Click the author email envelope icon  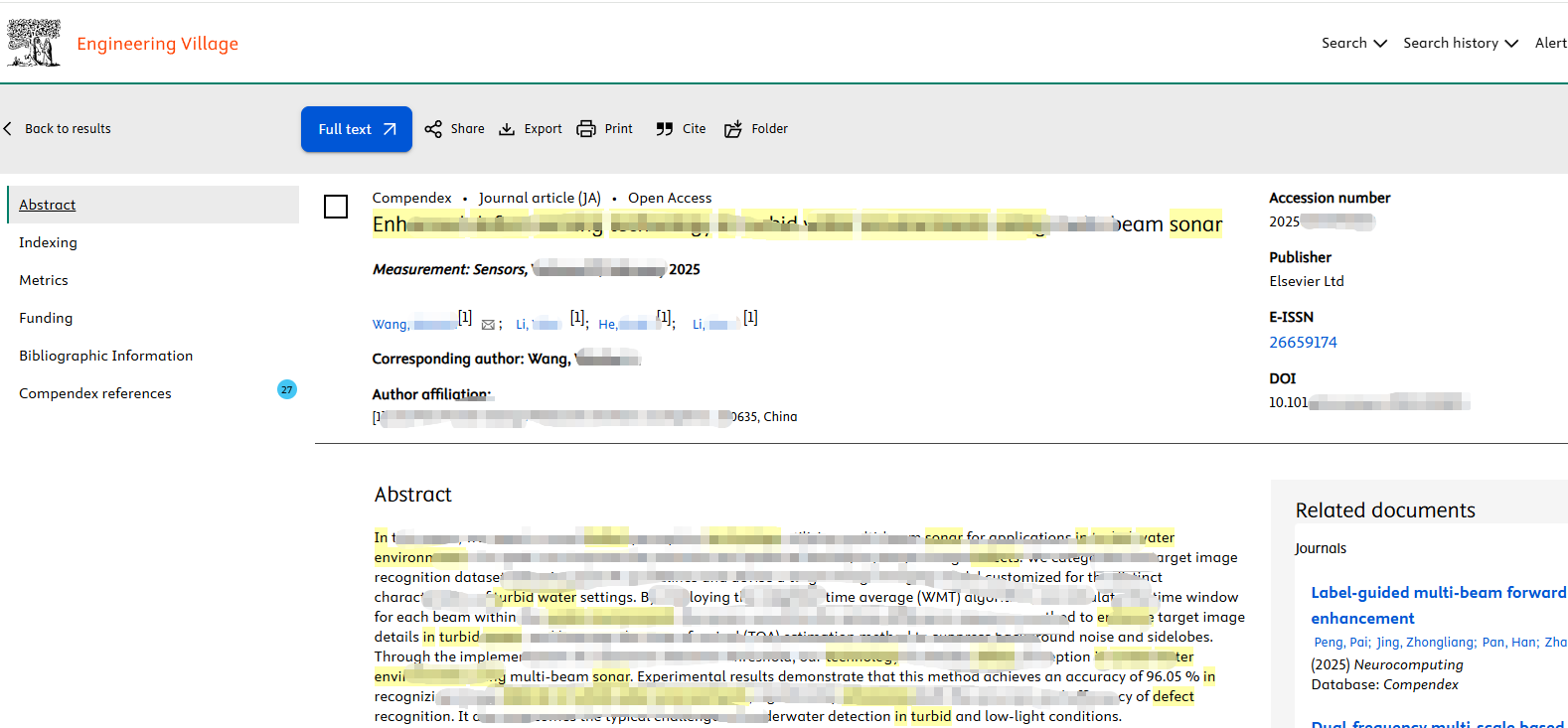tap(488, 325)
